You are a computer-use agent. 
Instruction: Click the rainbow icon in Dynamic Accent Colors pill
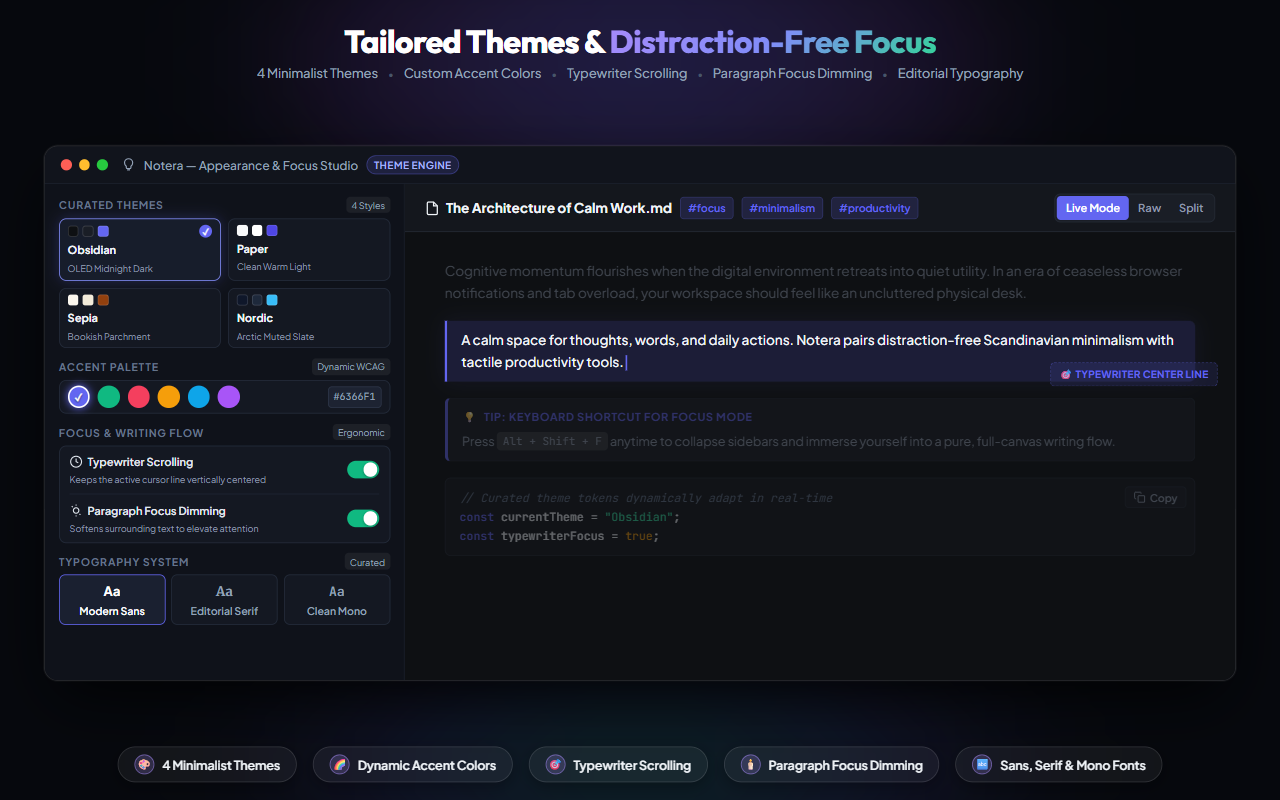(x=339, y=765)
